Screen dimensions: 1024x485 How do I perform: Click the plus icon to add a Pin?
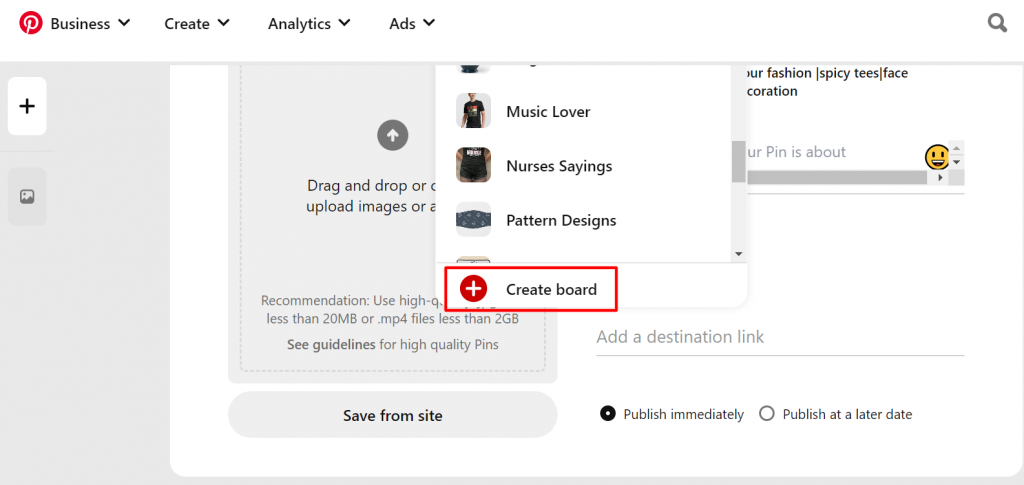click(27, 106)
